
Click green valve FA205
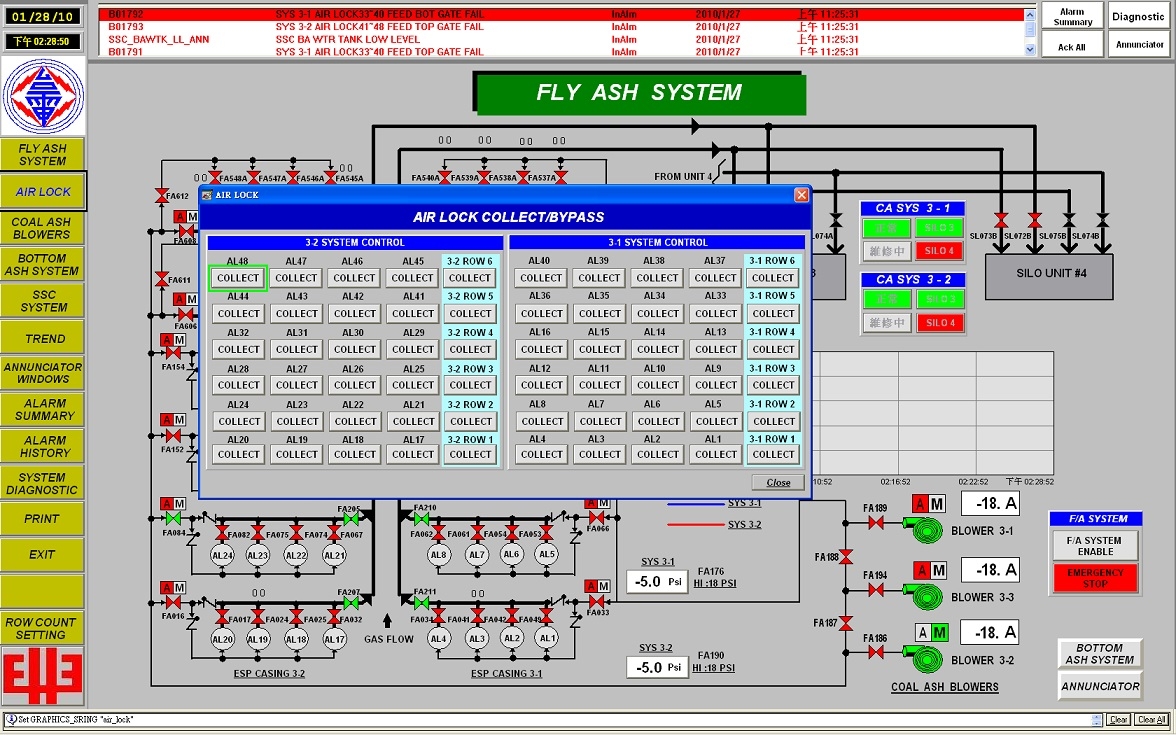(x=350, y=519)
